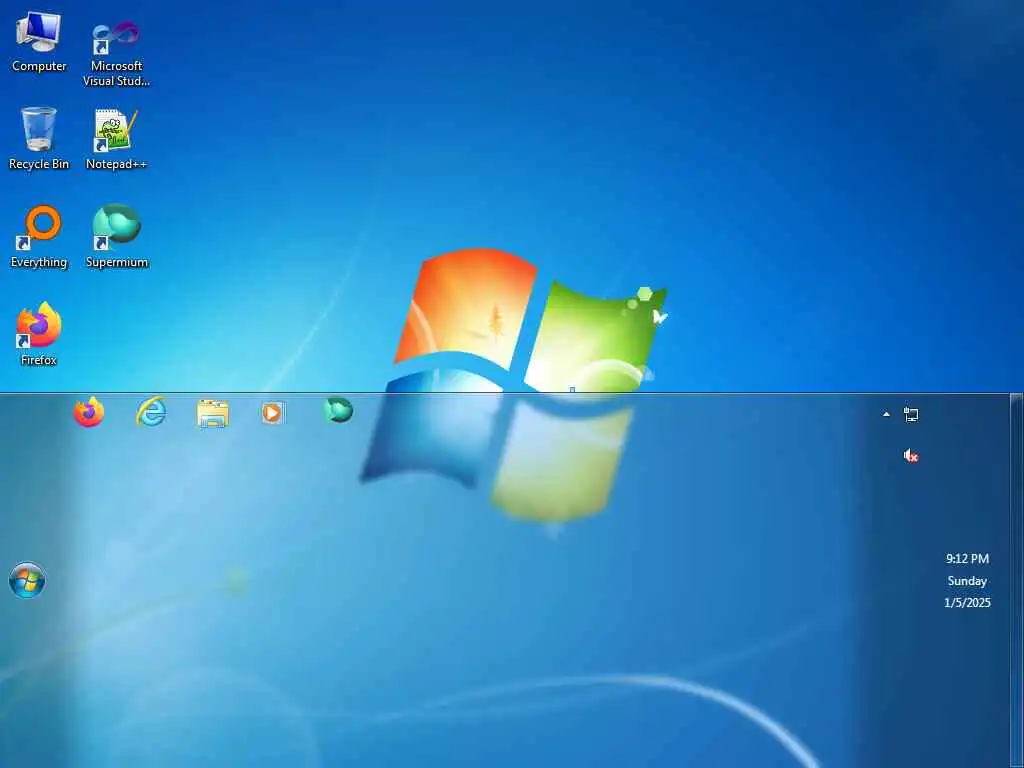The height and width of the screenshot is (768, 1024).
Task: Click the Show desktop button strip
Action: click(1016, 580)
